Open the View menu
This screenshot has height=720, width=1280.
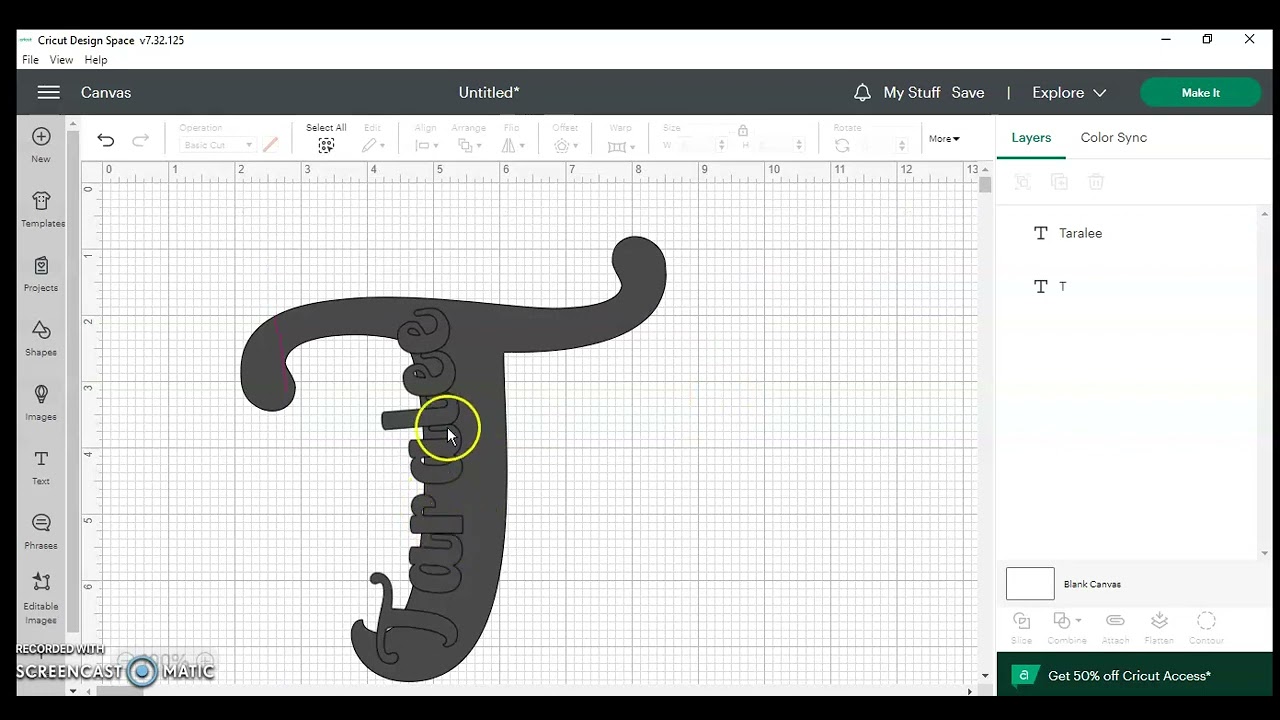tap(61, 60)
